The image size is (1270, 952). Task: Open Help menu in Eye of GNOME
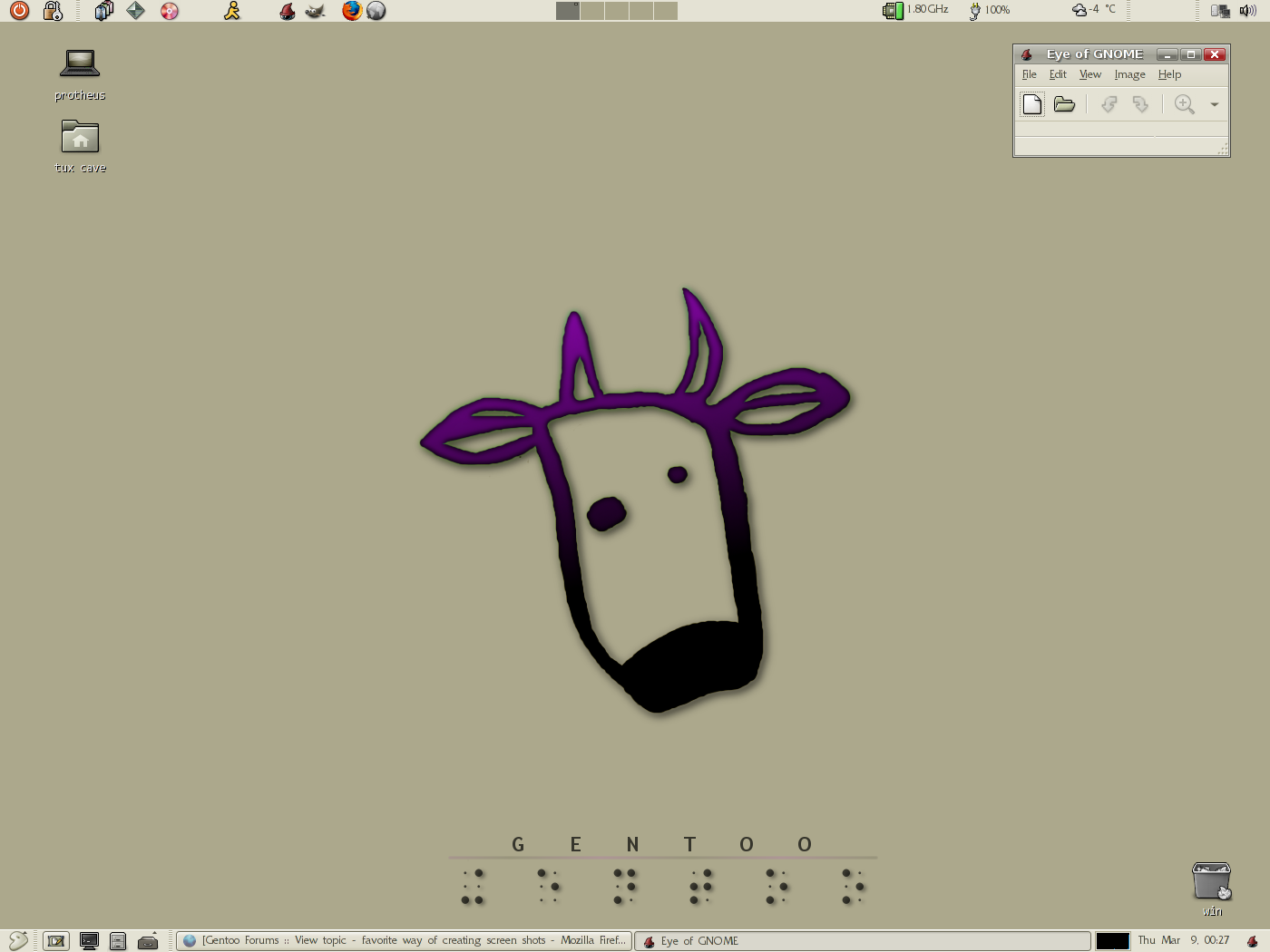pyautogui.click(x=1169, y=74)
